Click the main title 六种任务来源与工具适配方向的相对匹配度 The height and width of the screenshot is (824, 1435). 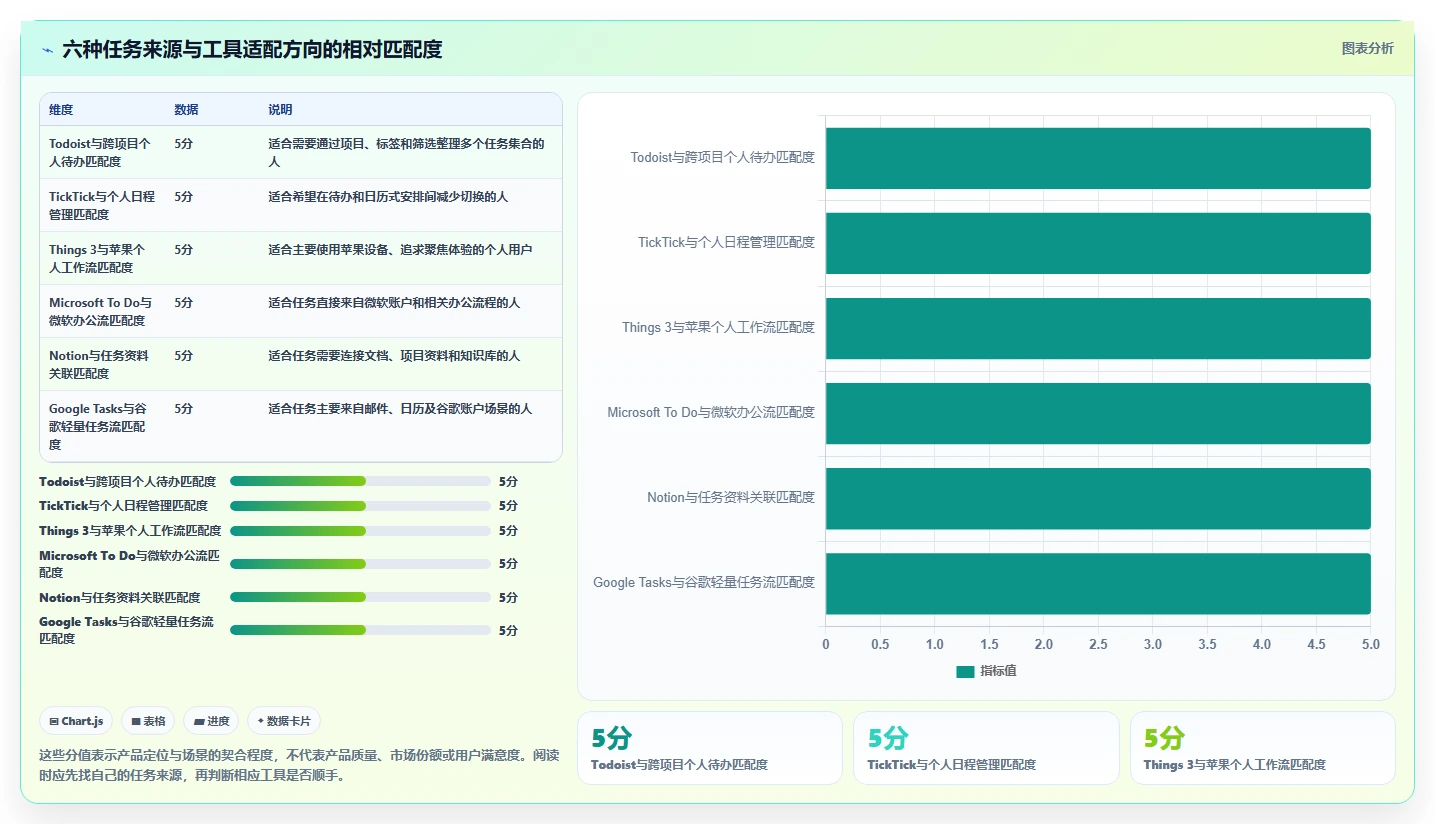252,49
